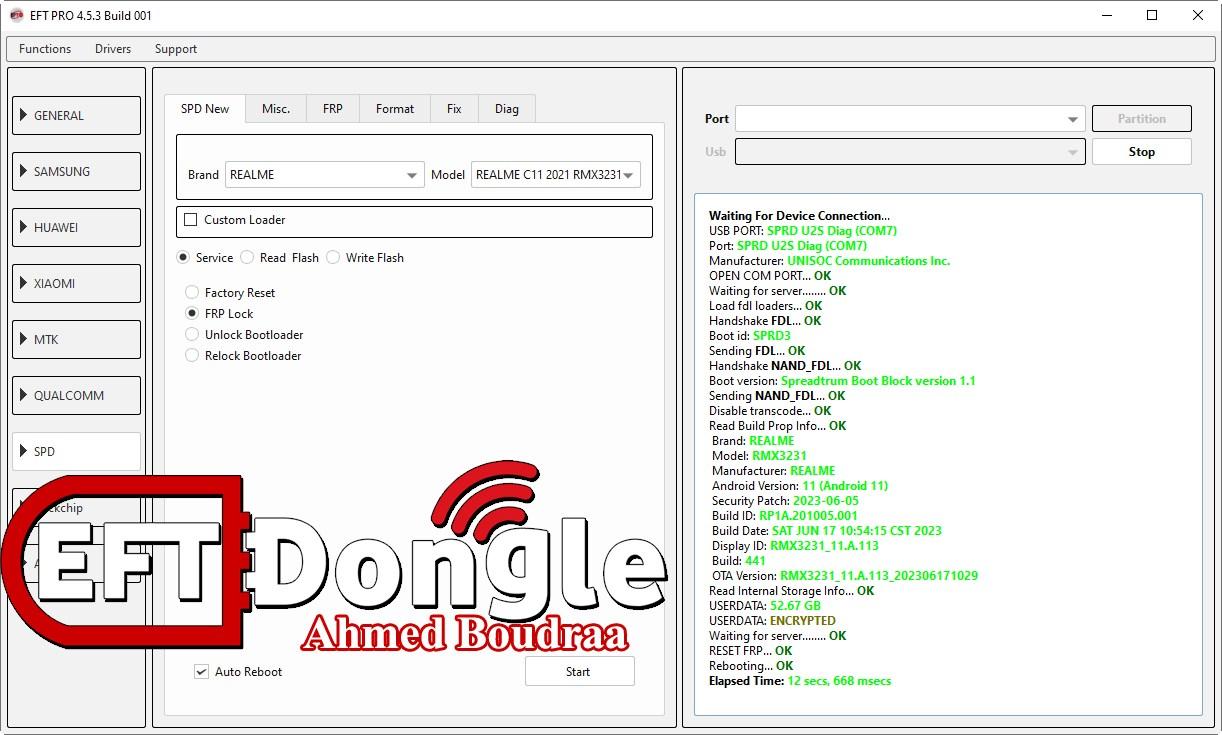Disable the Auto Reboot checkbox

[201, 671]
